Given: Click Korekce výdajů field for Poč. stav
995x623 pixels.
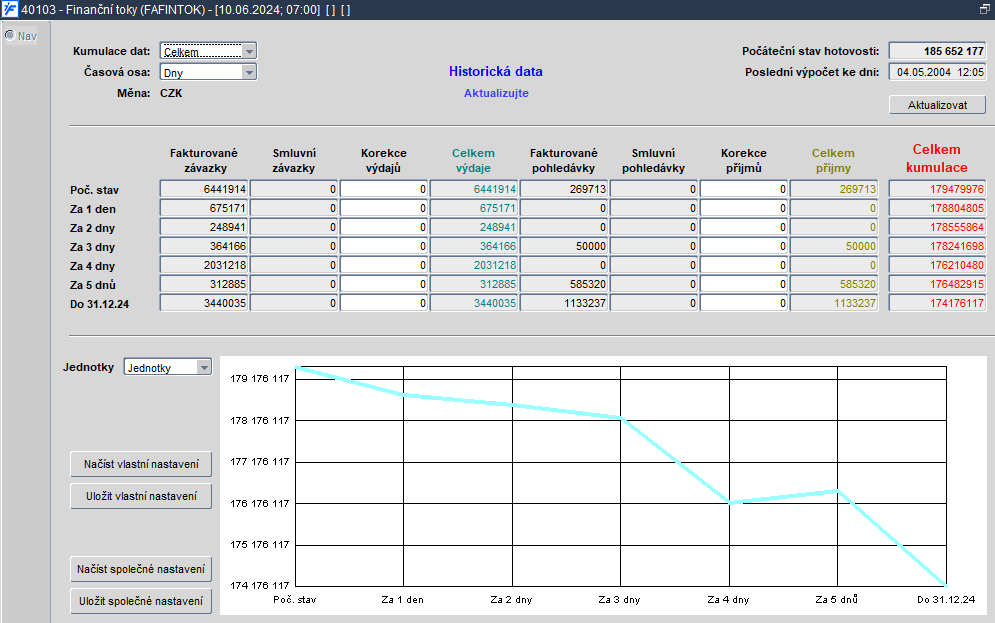Looking at the screenshot, I should 384,189.
